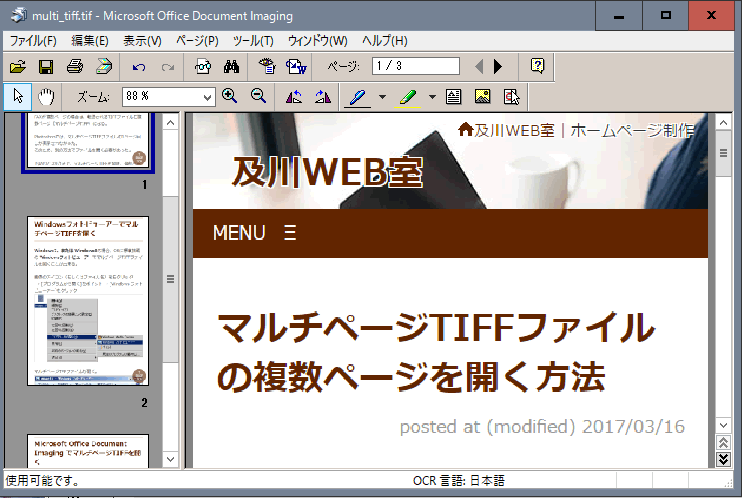742x498 pixels.
Task: Open the 編集(E) menu
Action: click(x=90, y=41)
